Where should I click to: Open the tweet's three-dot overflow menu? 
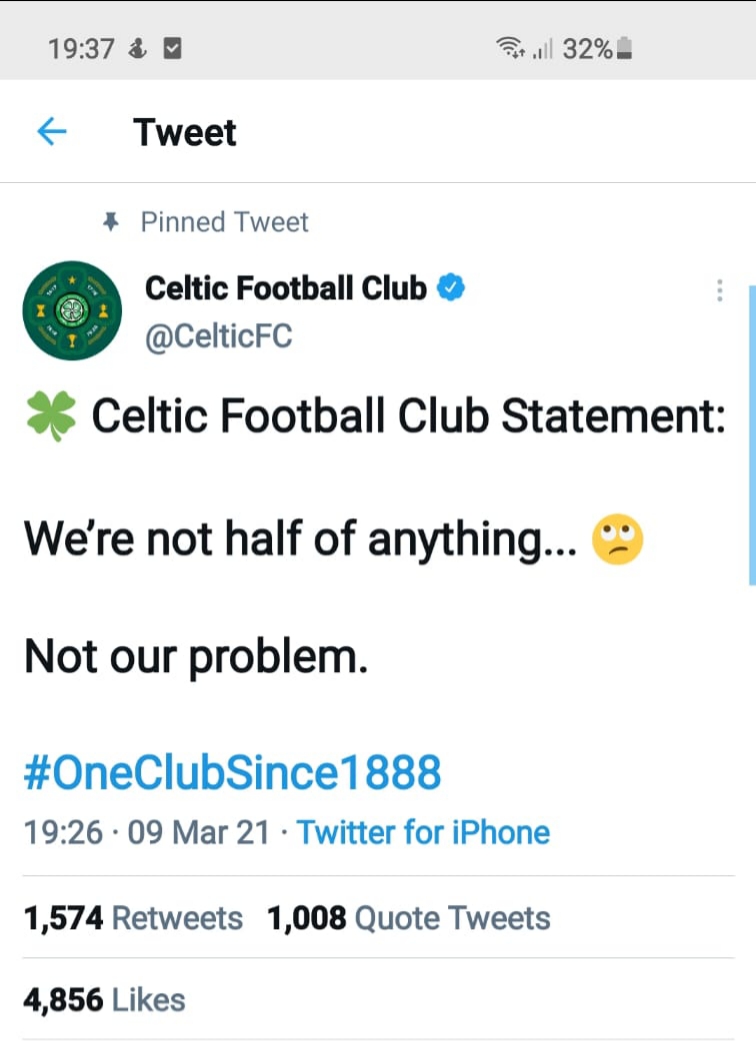(x=719, y=291)
